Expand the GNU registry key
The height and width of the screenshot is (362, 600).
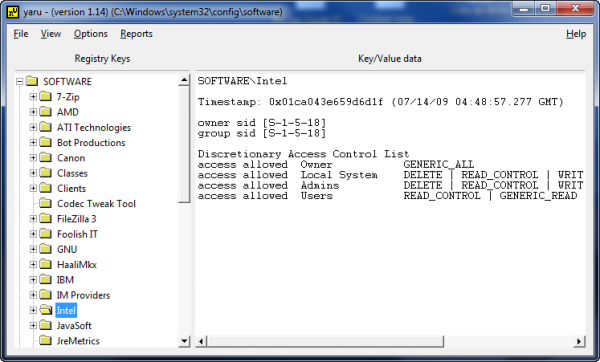pos(33,249)
